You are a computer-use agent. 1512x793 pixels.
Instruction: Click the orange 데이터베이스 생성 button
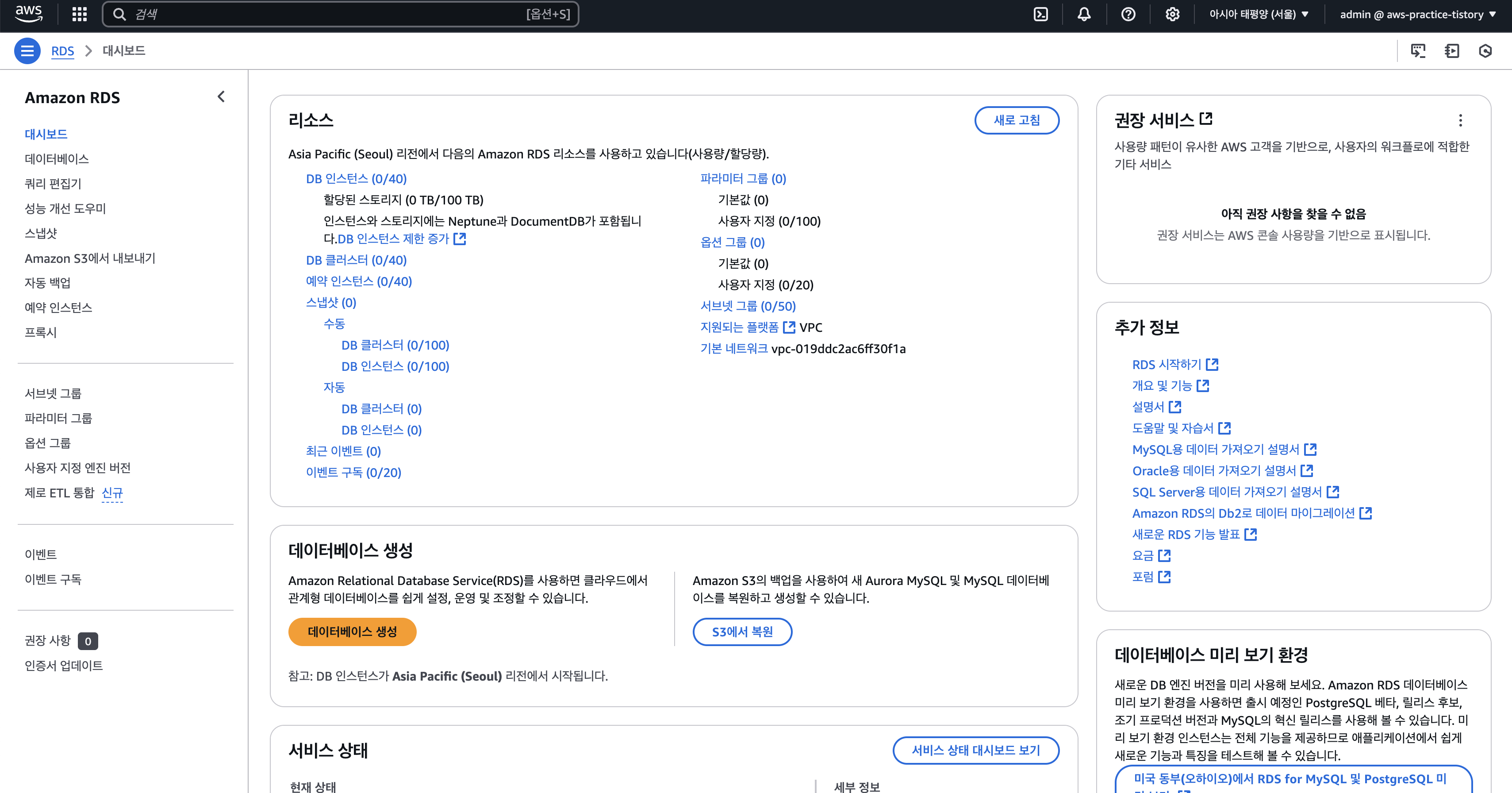(352, 631)
